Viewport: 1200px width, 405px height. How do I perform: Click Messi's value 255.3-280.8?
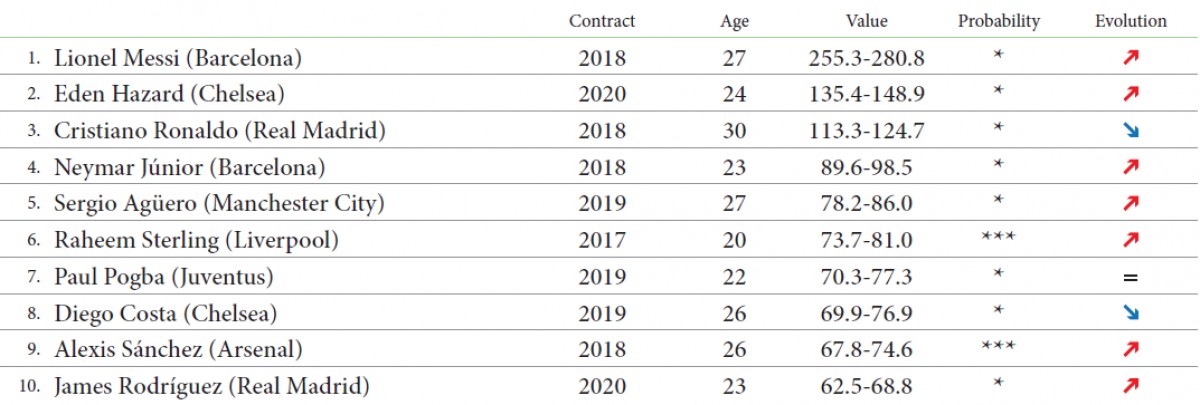[x=866, y=58]
